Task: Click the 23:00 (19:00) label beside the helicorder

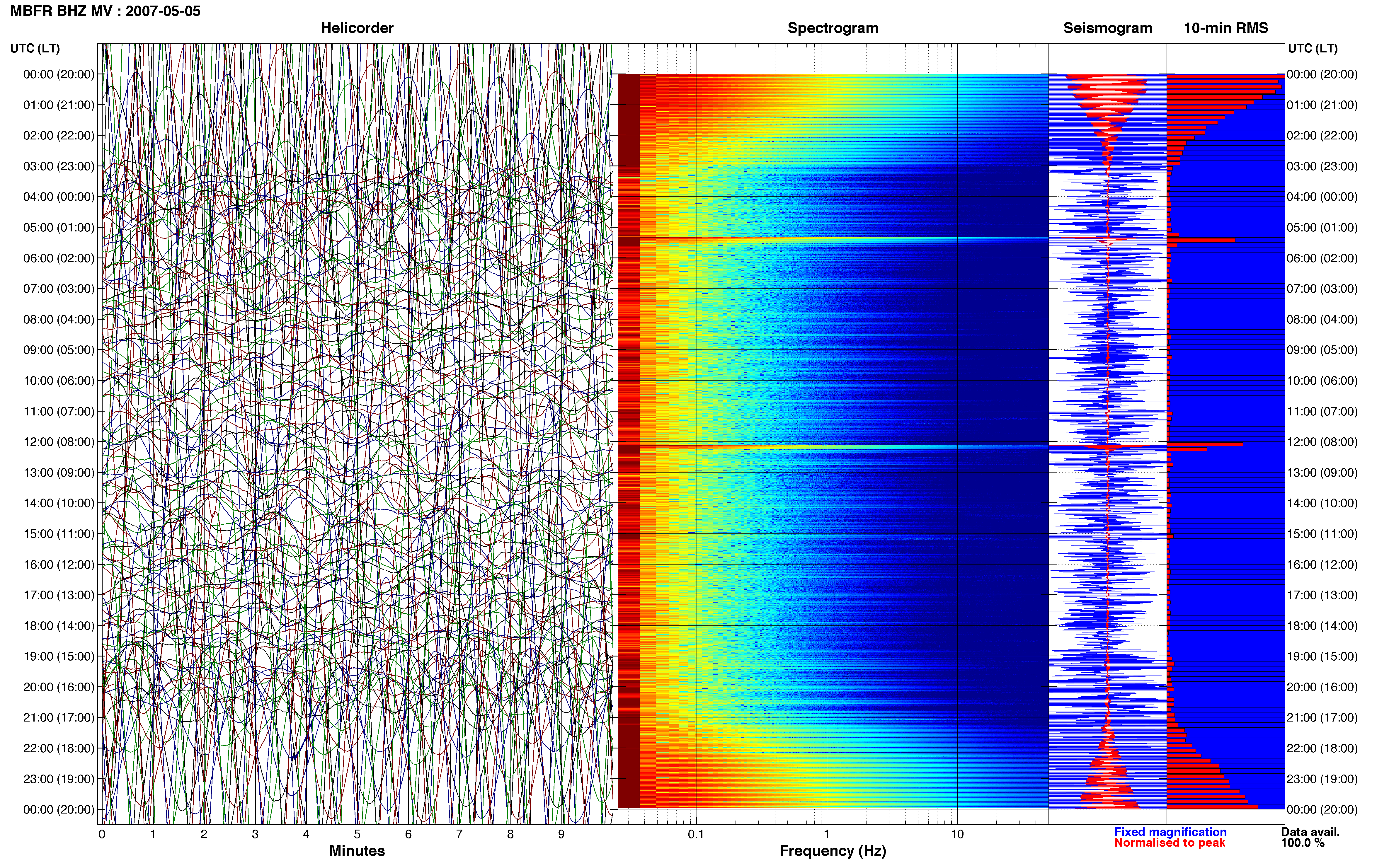Action: [x=59, y=778]
